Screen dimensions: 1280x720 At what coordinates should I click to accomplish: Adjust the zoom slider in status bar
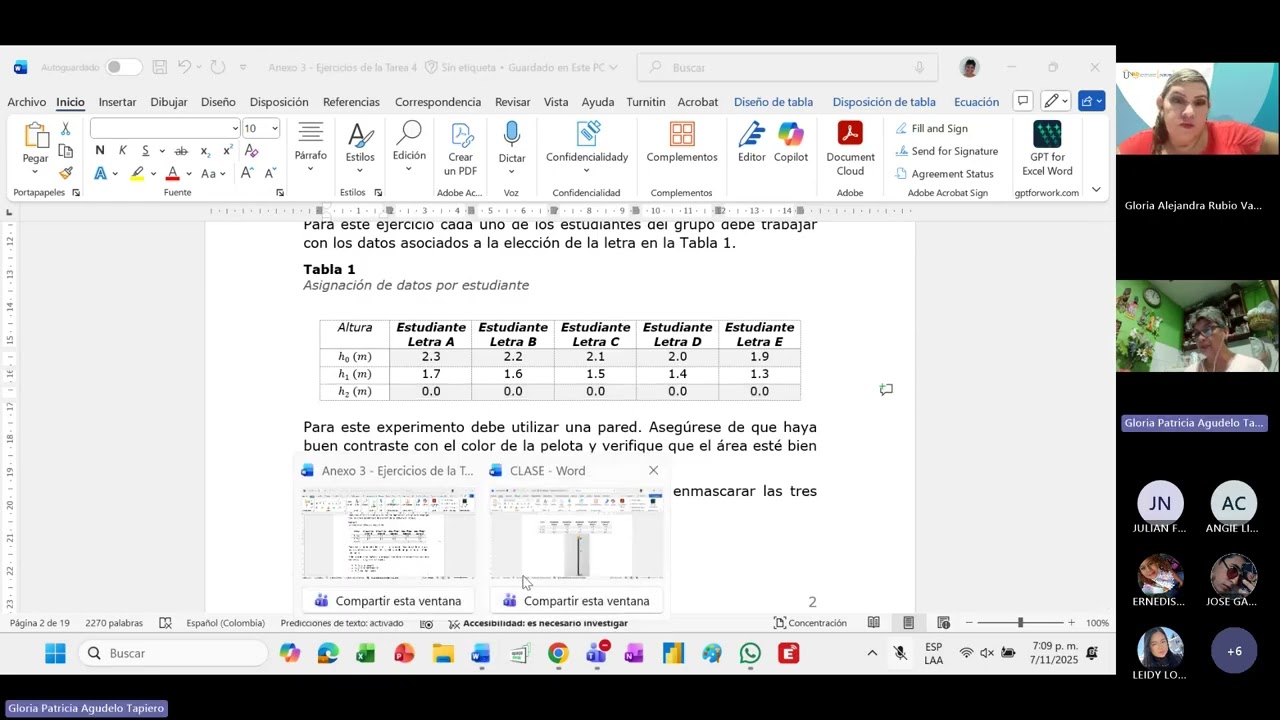point(1020,623)
